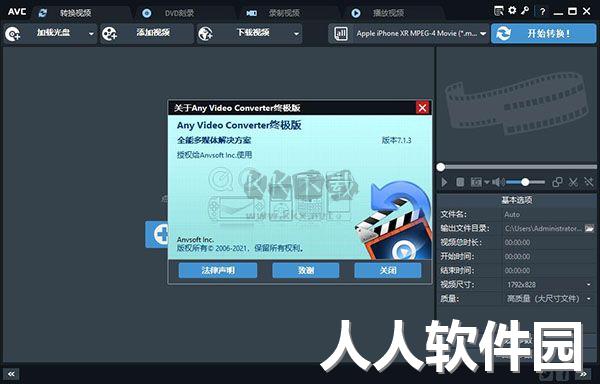Click the output profile device icon
The image size is (600, 384).
click(x=341, y=34)
